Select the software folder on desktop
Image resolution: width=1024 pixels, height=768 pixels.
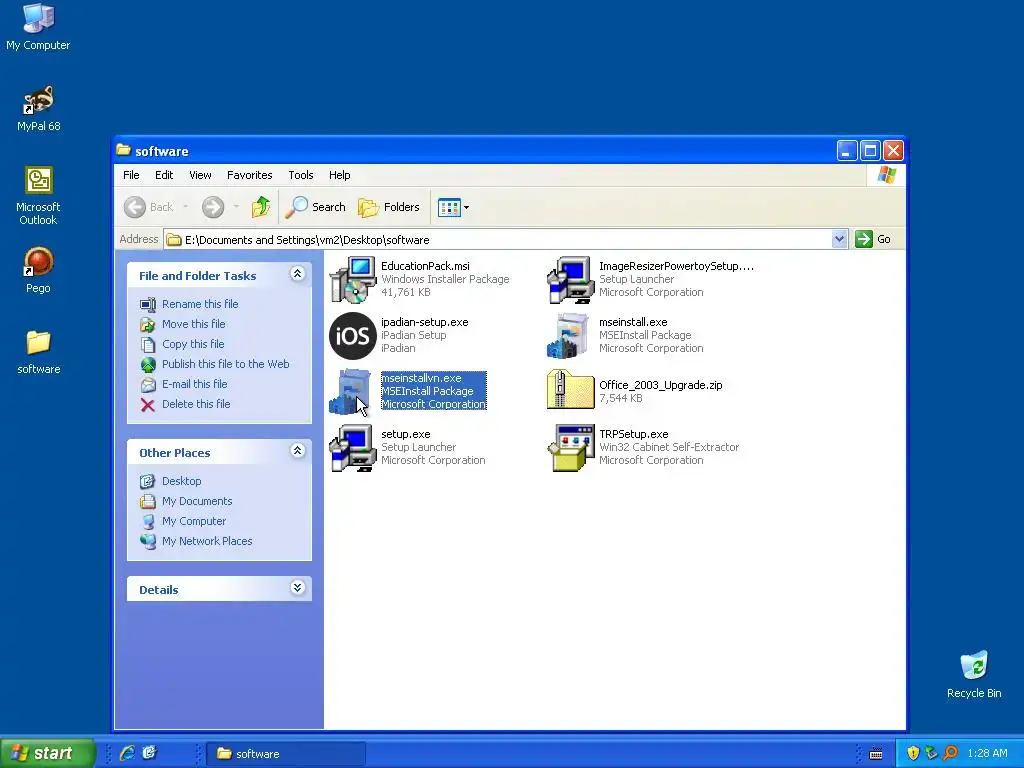(38, 351)
